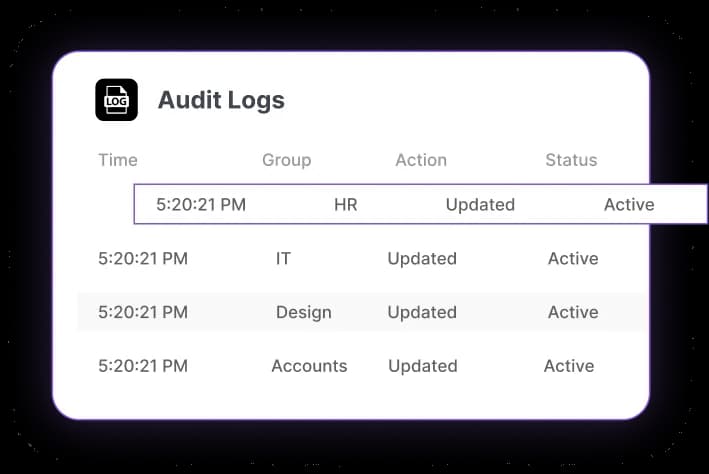
Task: Click Active status in the Accounts row
Action: 569,366
